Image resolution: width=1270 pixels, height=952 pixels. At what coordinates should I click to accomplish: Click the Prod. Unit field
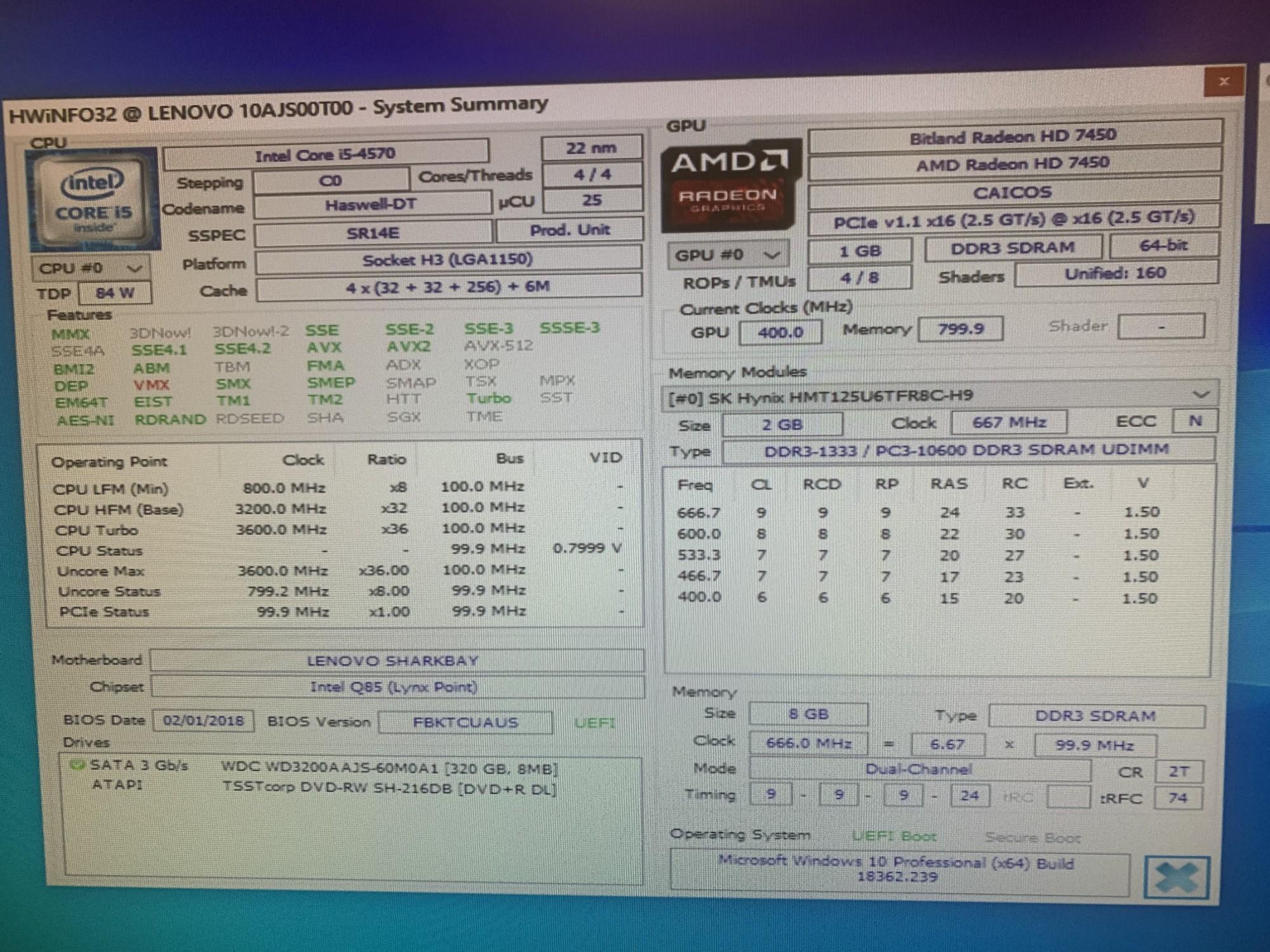570,230
